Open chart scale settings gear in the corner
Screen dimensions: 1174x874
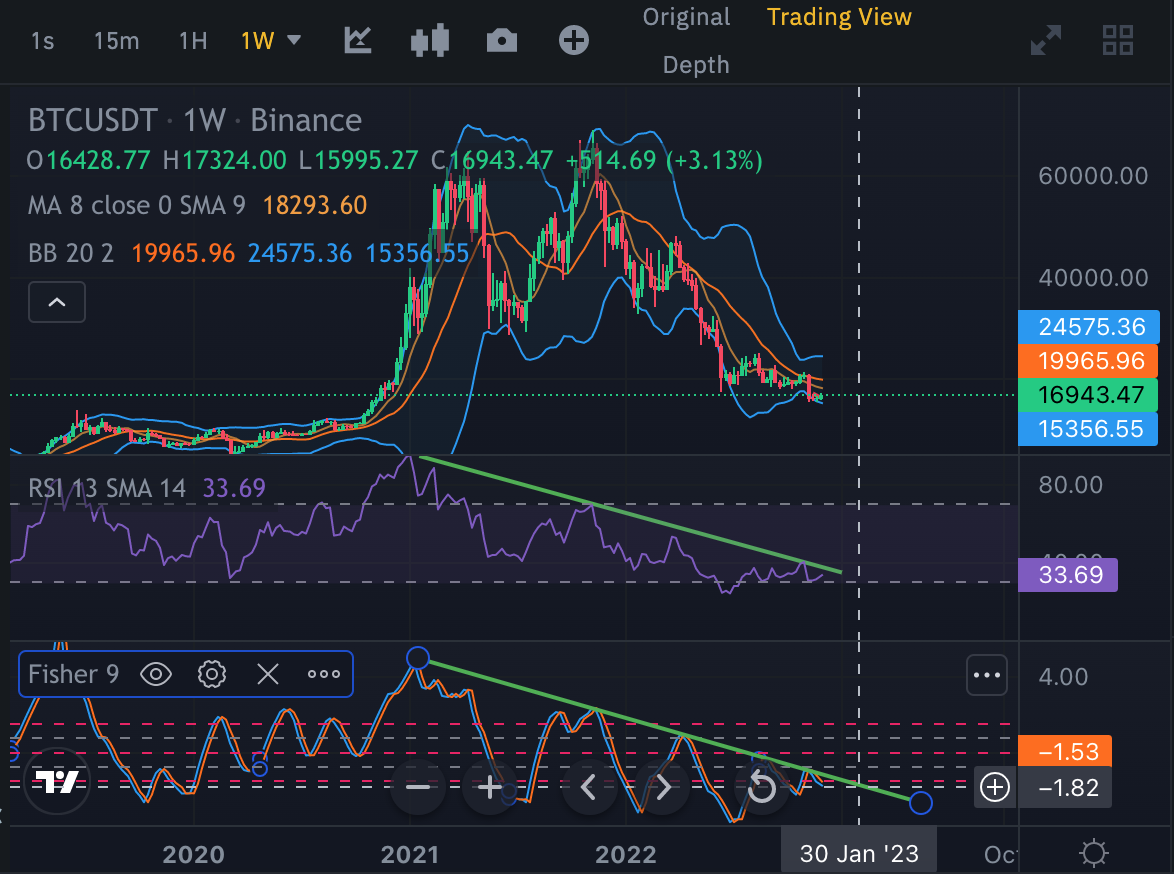1094,853
